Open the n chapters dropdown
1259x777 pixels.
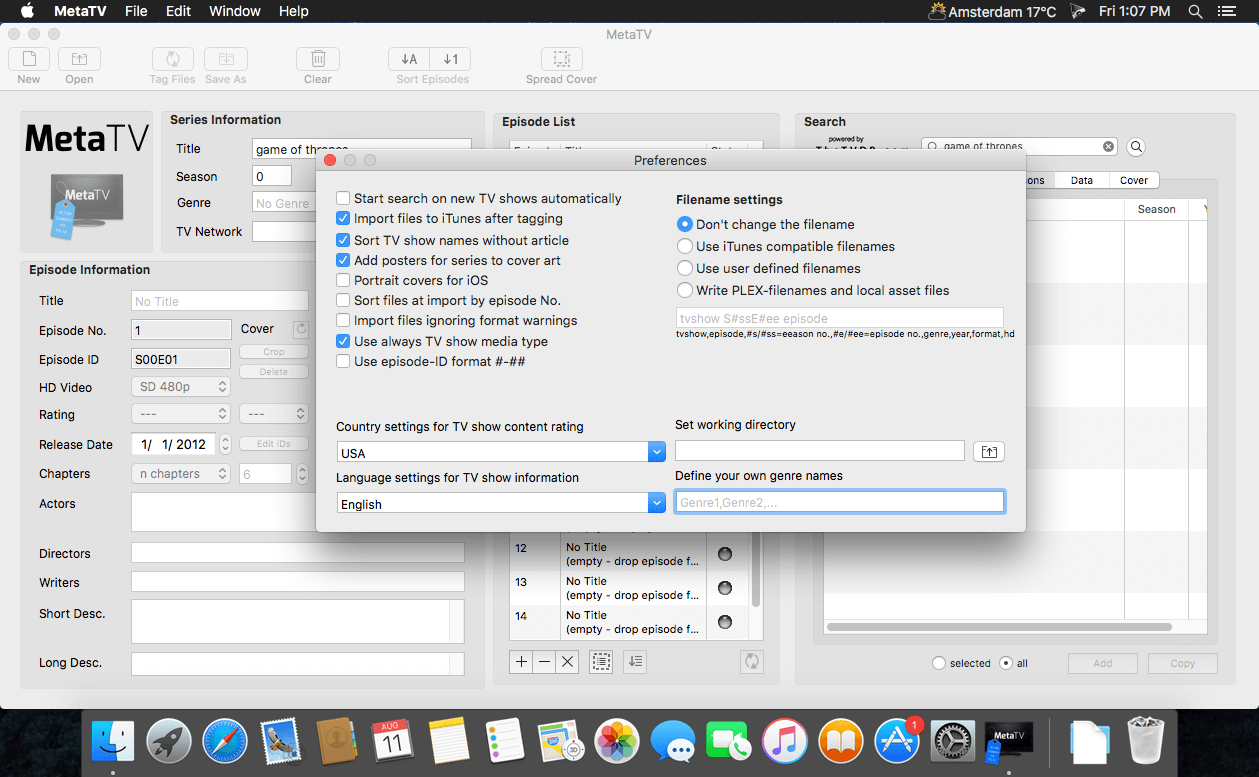[x=181, y=473]
